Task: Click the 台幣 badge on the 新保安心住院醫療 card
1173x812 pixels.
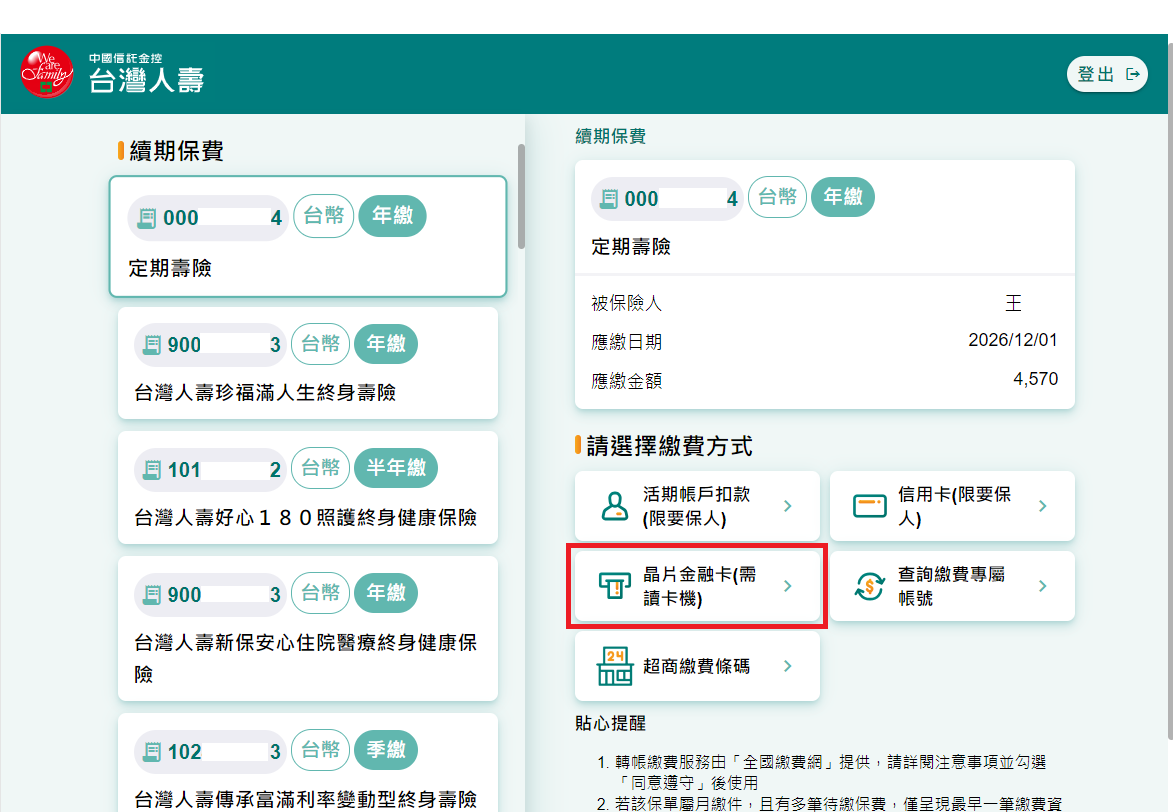Action: point(320,593)
